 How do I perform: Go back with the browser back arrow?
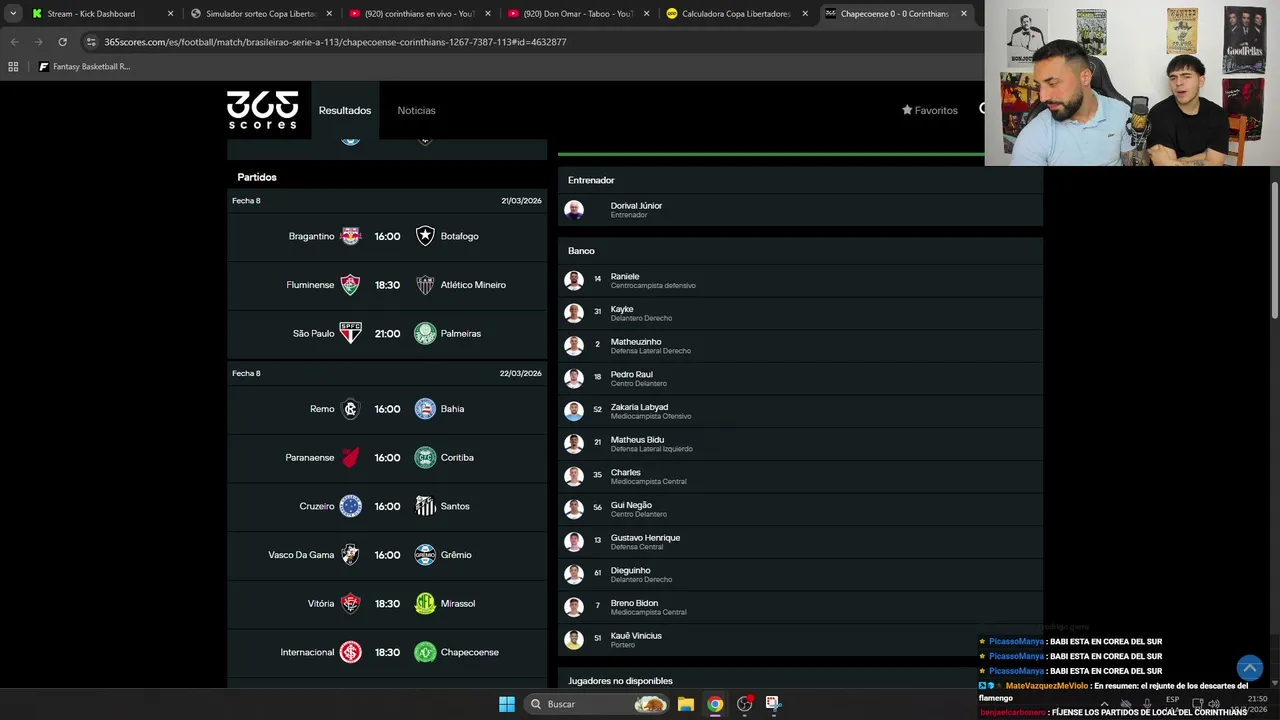pyautogui.click(x=14, y=42)
